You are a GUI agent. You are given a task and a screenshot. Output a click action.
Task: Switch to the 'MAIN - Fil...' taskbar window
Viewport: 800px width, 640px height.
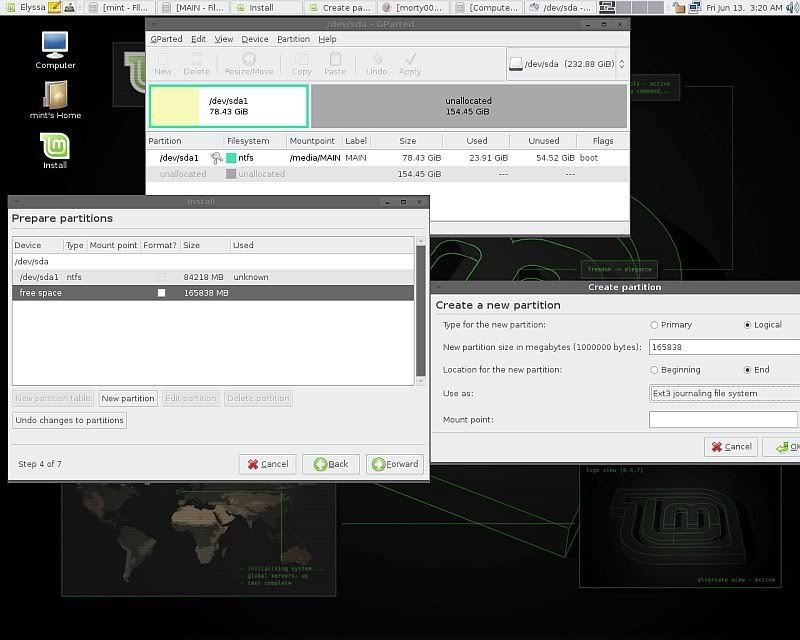tap(193, 8)
